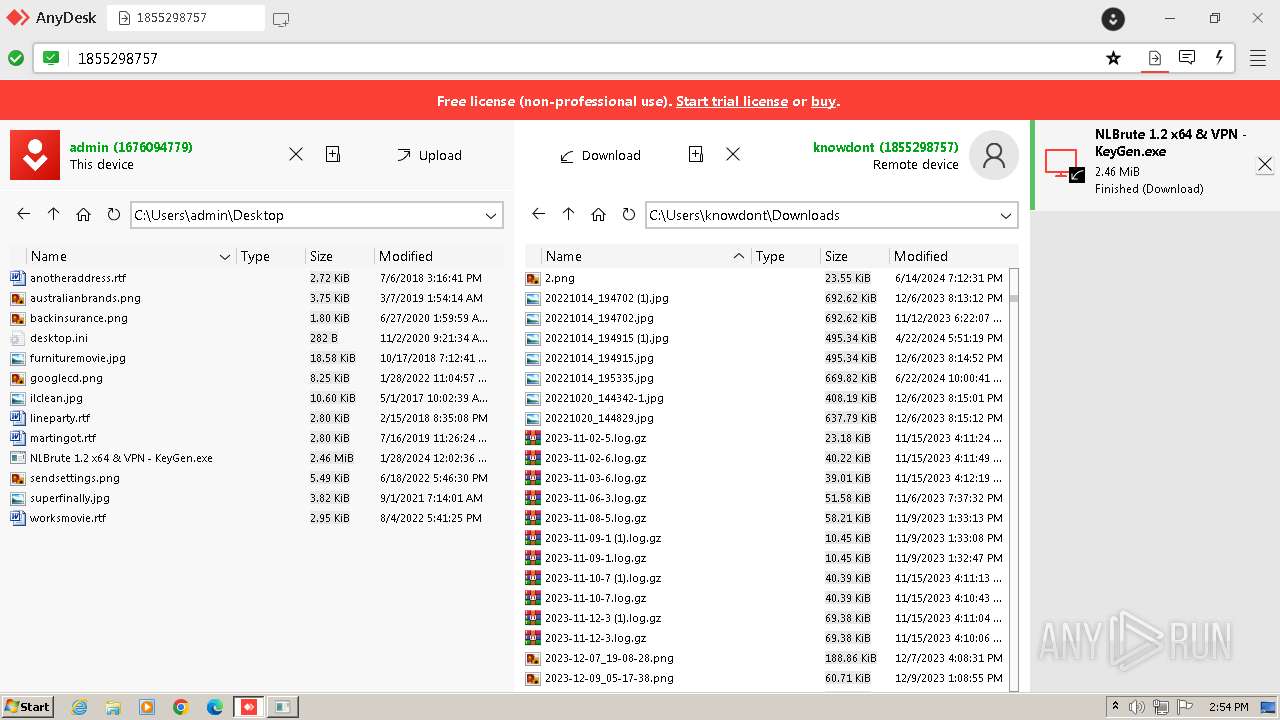Click the remote file list vertical scrollbar
The width and height of the screenshot is (1280, 720).
click(x=1014, y=478)
